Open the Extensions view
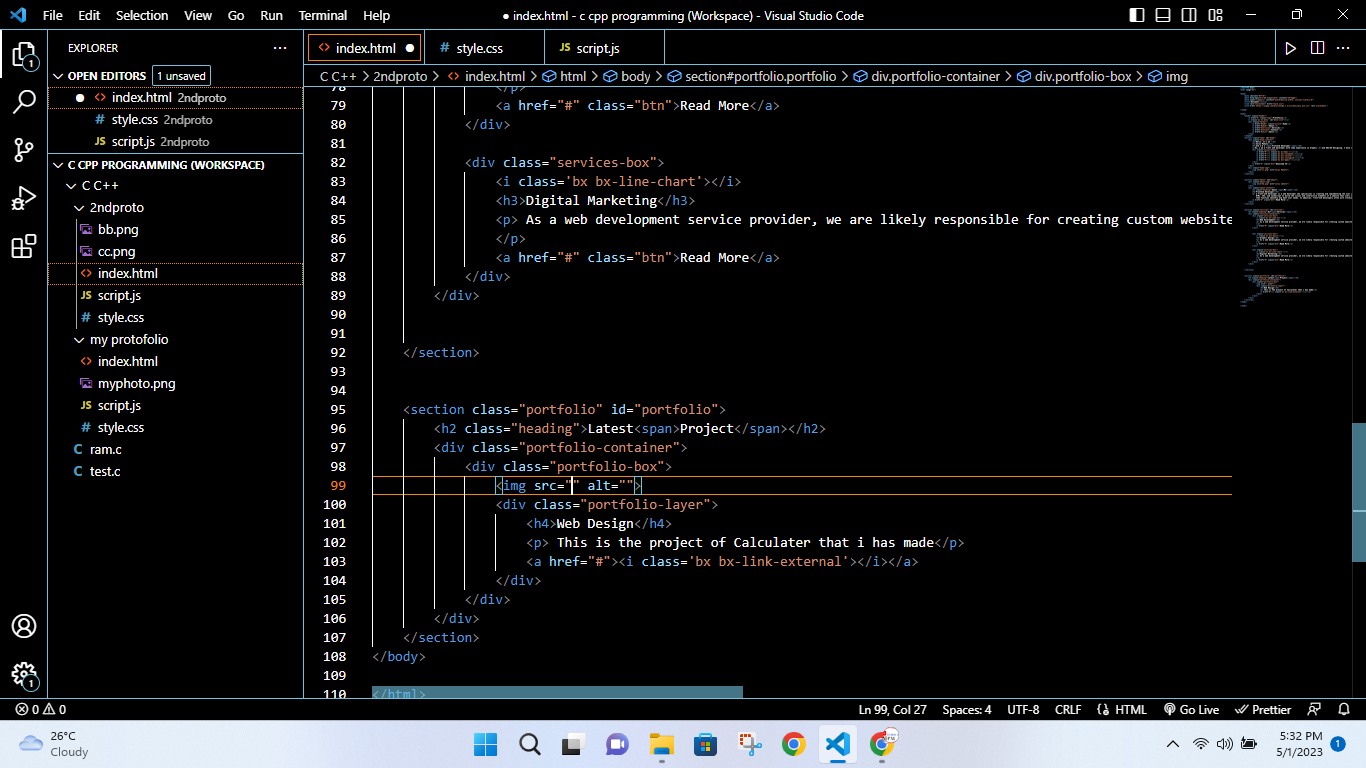The image size is (1366, 768). click(24, 247)
